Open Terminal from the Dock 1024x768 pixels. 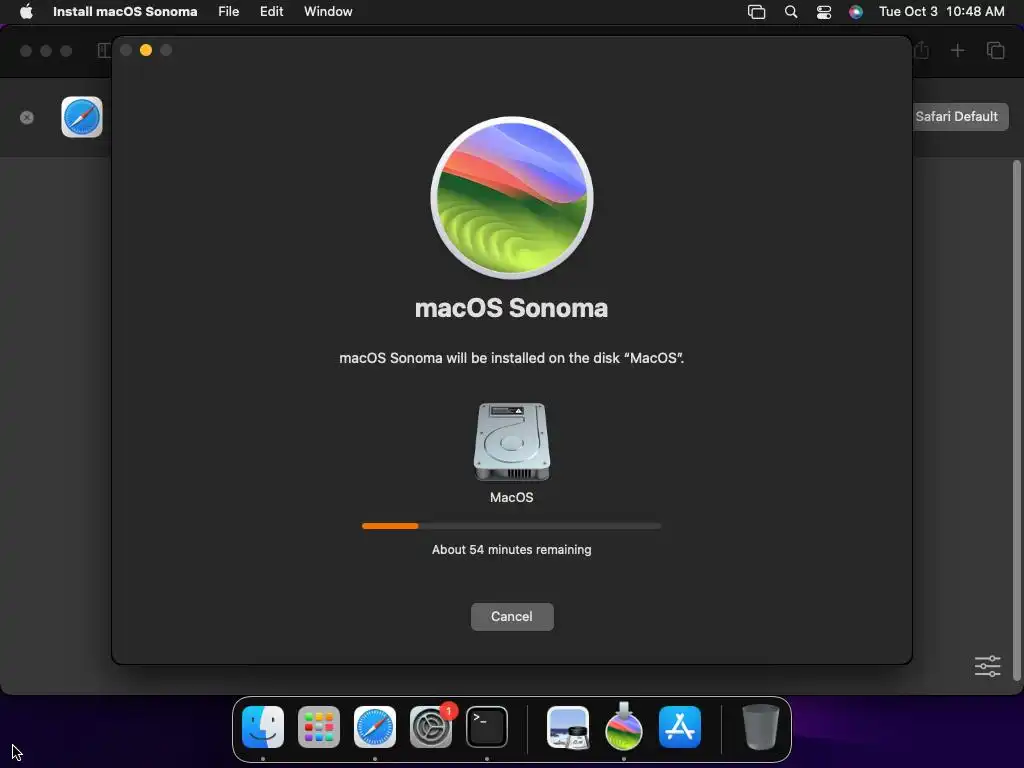click(x=487, y=727)
